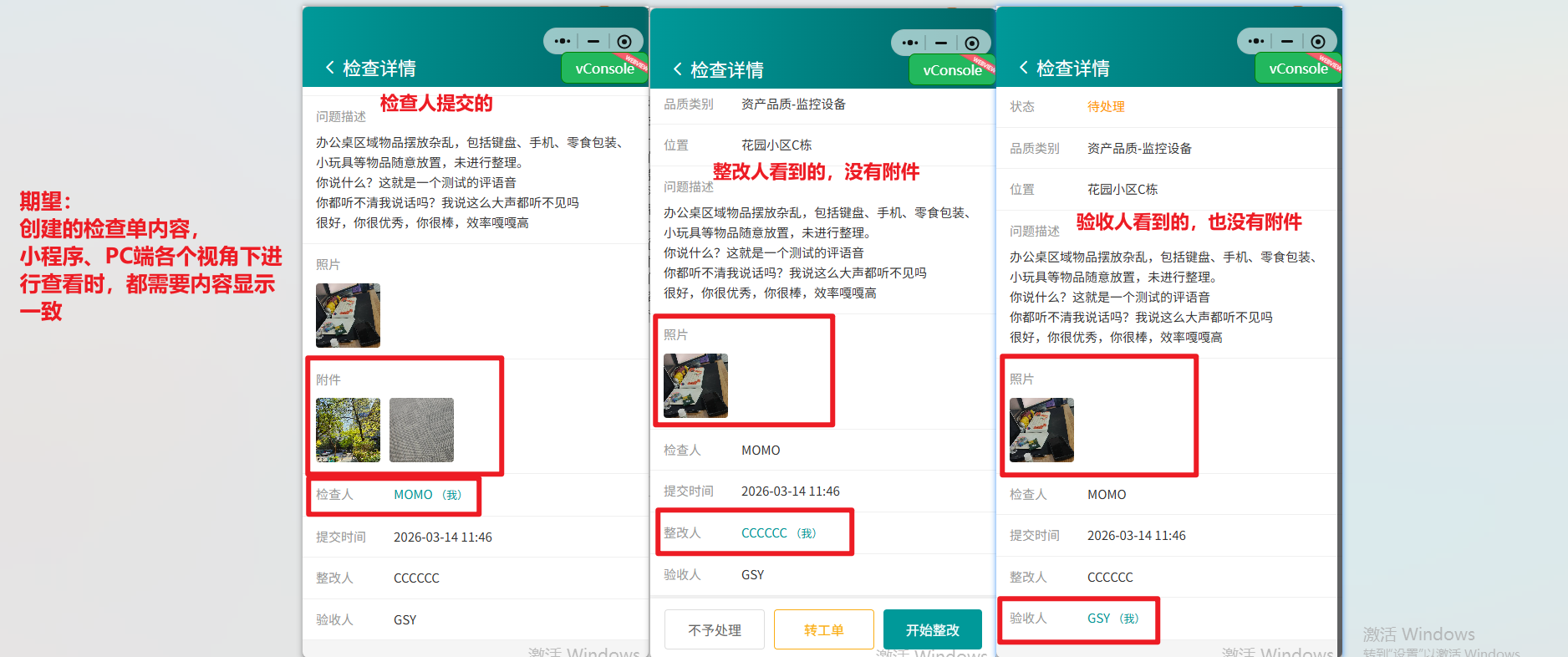Click rectifier CCCCCC in right panel
This screenshot has width=1568, height=657.
[x=1110, y=578]
